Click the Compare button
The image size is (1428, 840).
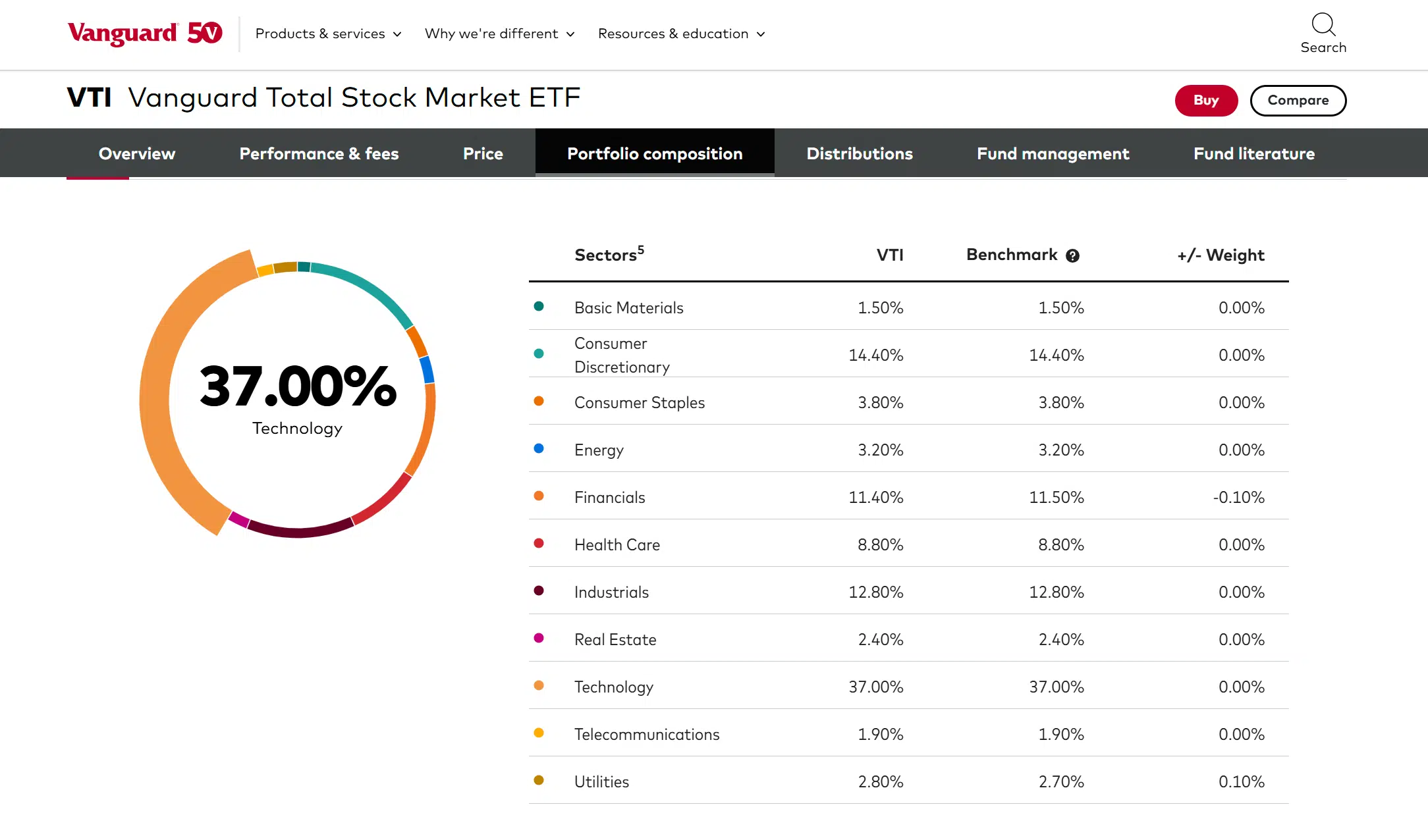tap(1298, 101)
